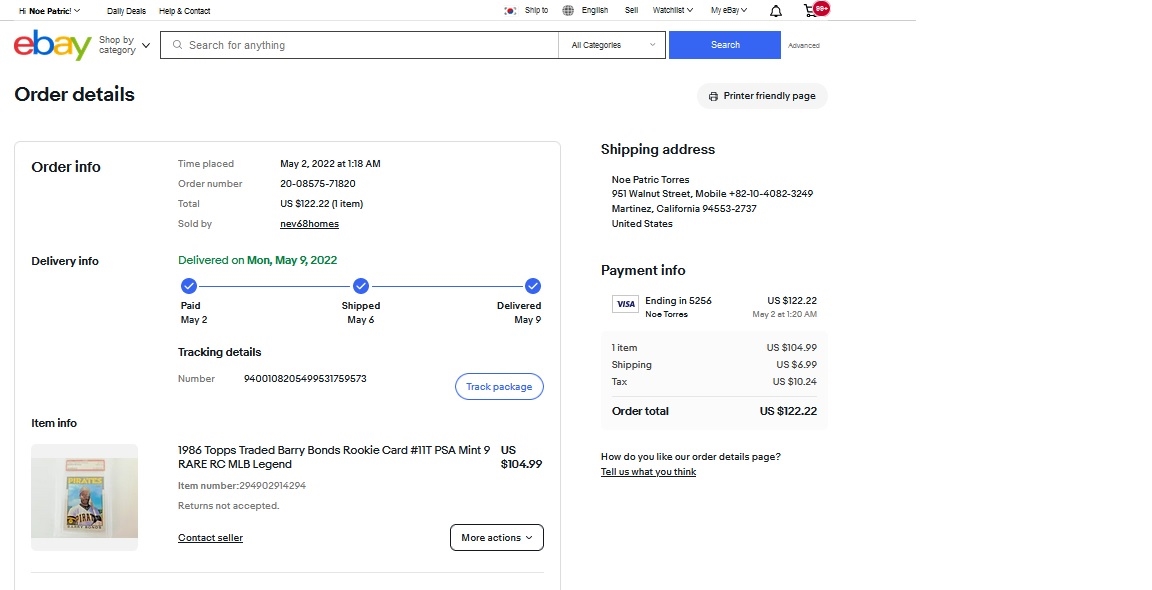Open the All Categories dropdown
Viewport: 1152px width, 590px height.
tap(612, 45)
